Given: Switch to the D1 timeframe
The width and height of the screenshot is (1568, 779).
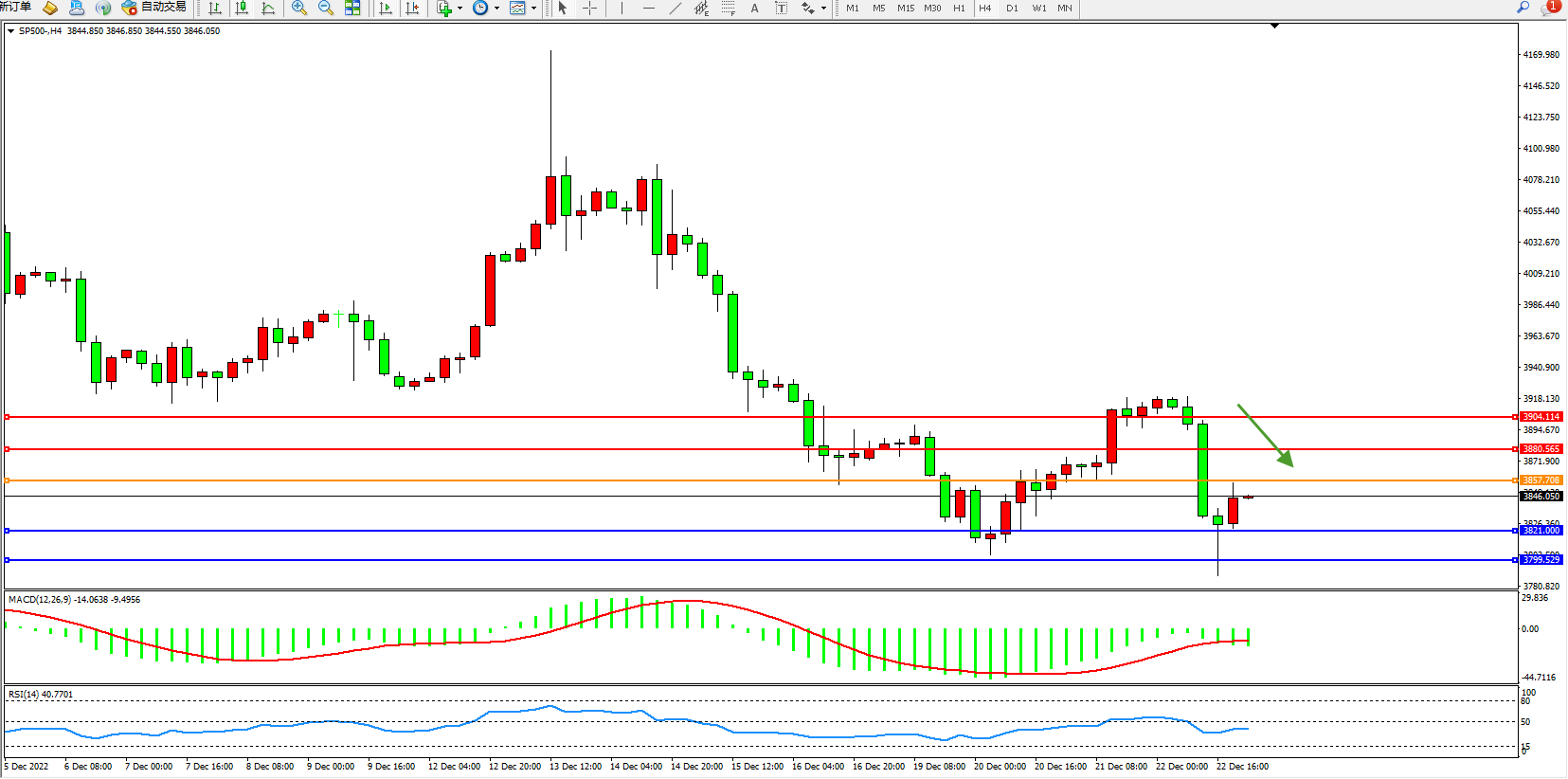Looking at the screenshot, I should pos(1012,9).
